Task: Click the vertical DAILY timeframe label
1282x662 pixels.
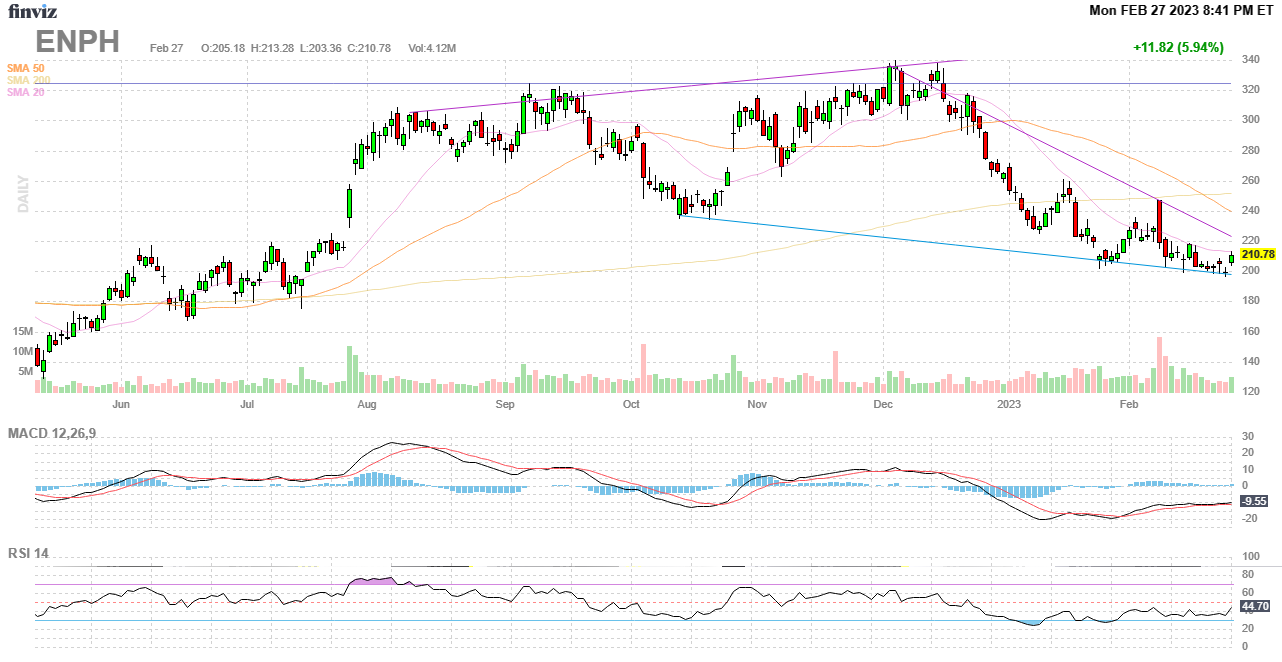Action: 23,194
